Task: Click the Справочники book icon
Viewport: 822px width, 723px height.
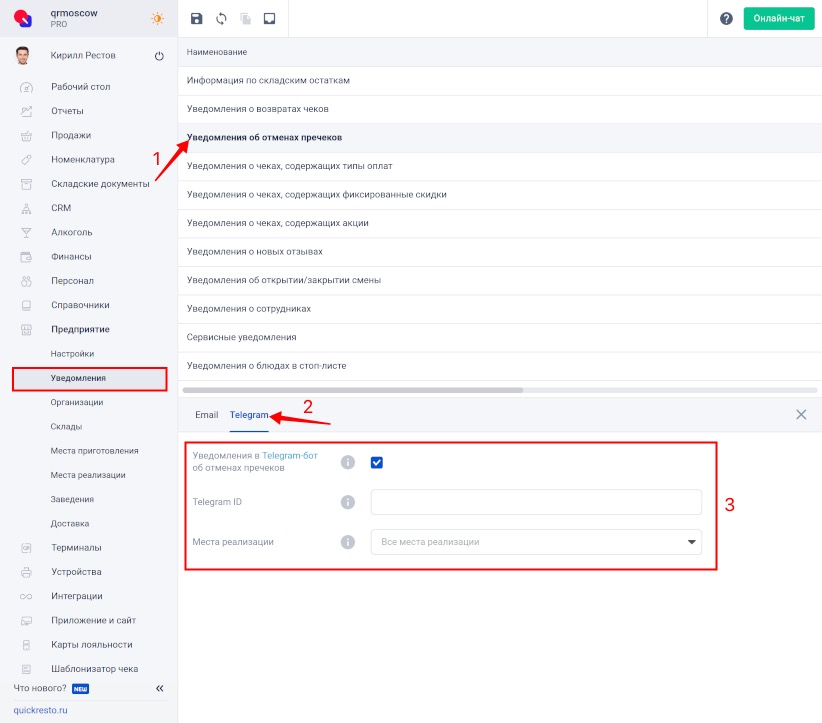Action: tap(26, 305)
